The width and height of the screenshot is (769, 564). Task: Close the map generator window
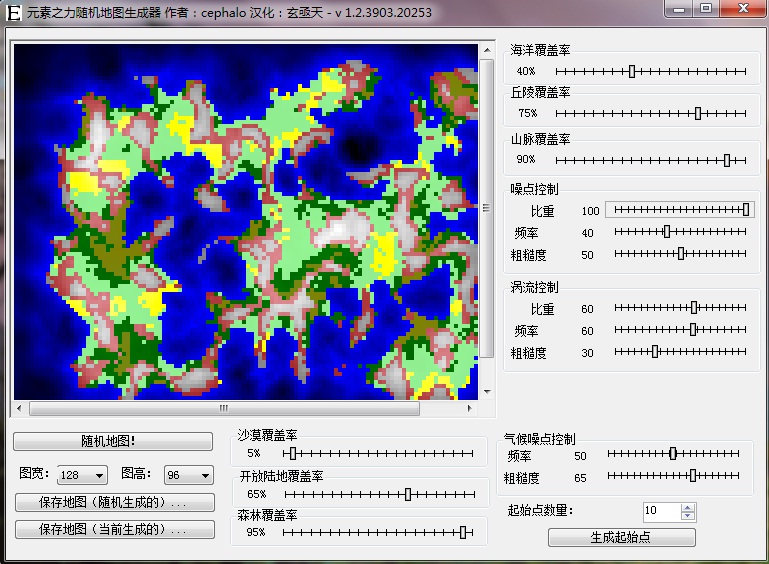(x=743, y=9)
